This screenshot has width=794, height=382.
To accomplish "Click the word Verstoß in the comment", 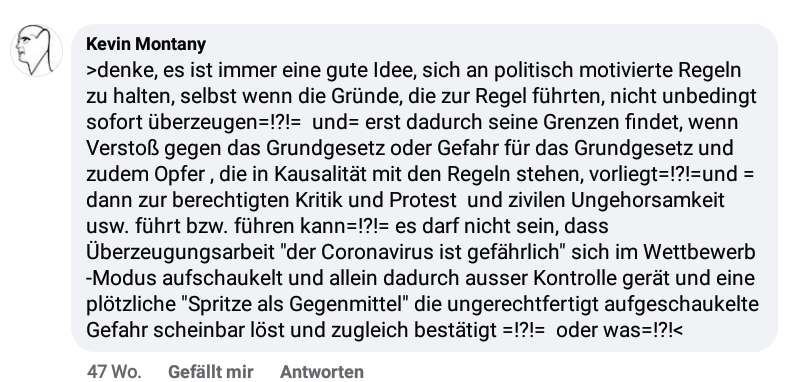I will pyautogui.click(x=122, y=148).
